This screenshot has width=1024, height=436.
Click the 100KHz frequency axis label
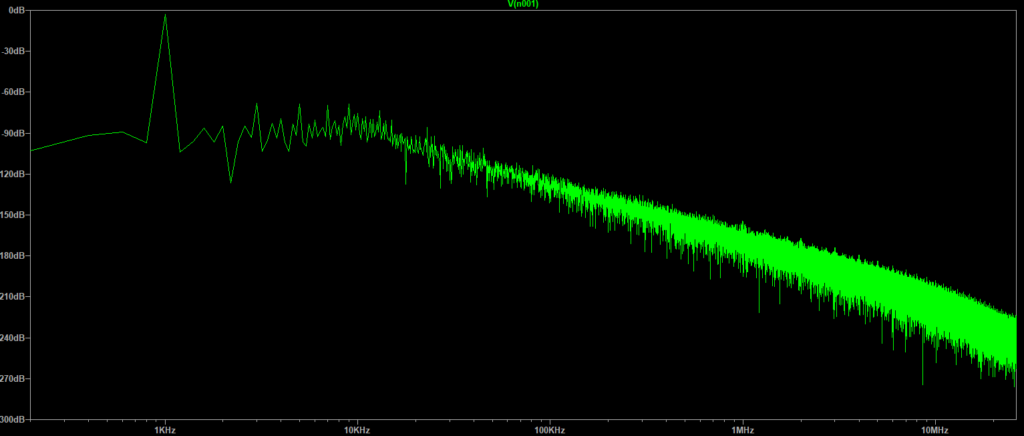pyautogui.click(x=549, y=429)
